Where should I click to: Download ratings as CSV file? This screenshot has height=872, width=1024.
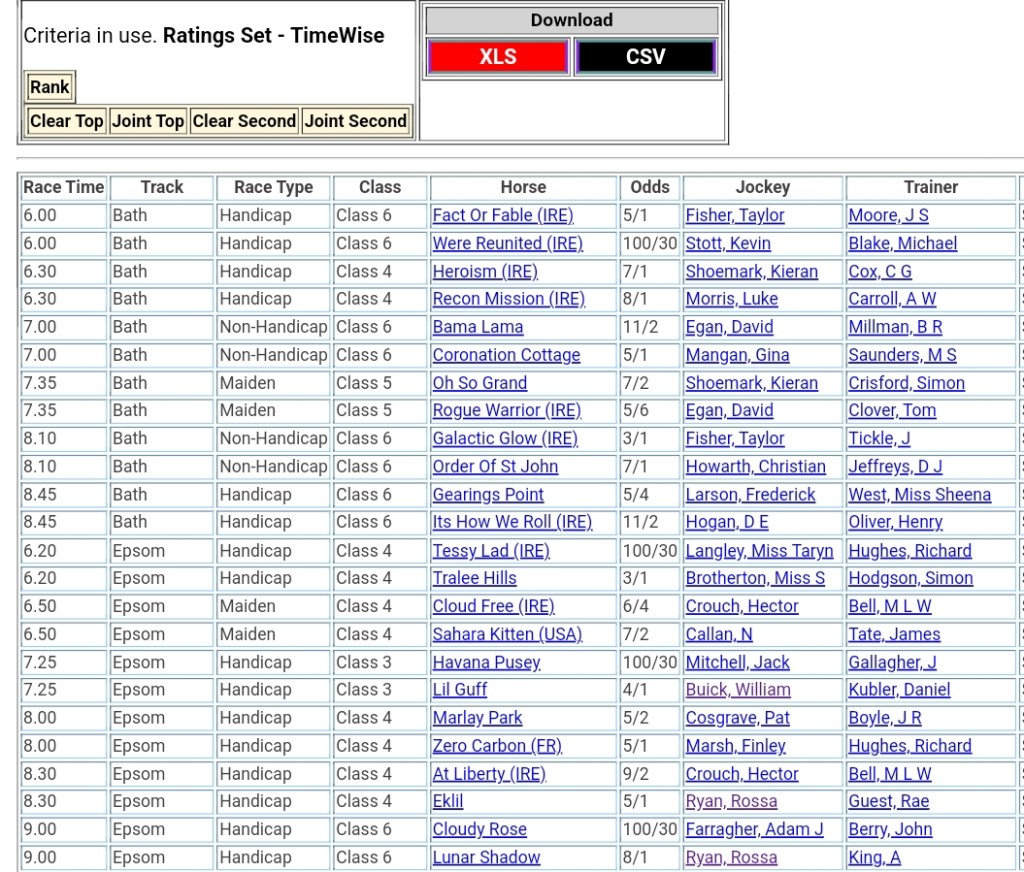tap(645, 57)
